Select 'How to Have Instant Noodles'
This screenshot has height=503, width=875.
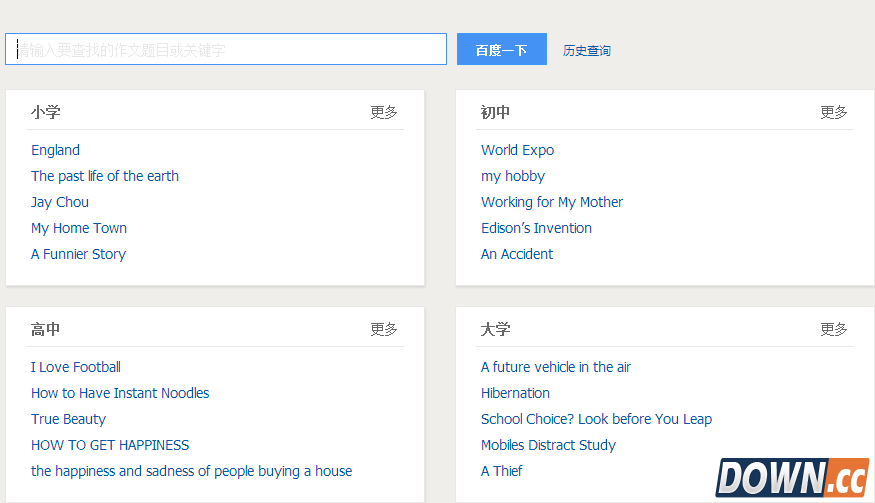click(x=120, y=393)
